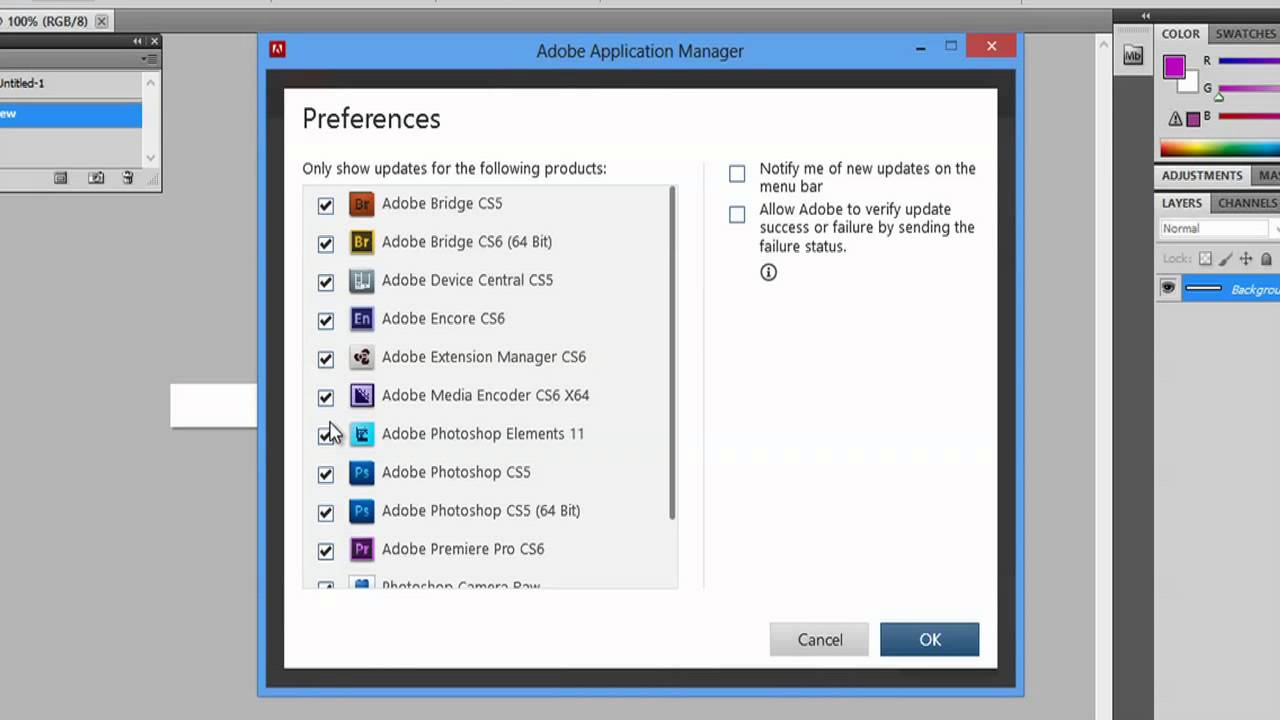Click the Adobe Device Central CS5 icon
Image resolution: width=1280 pixels, height=720 pixels.
[361, 281]
